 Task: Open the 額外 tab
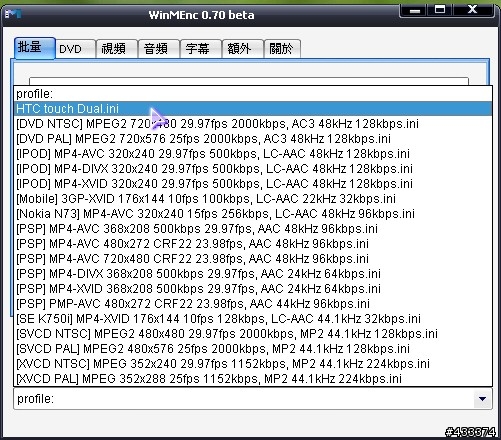pyautogui.click(x=242, y=49)
